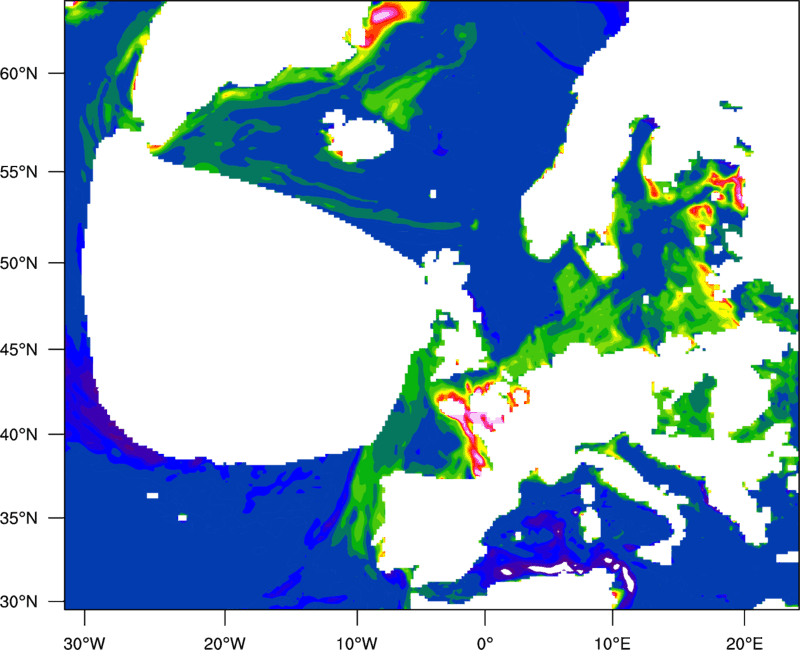Click the 20°E longitude label
Viewport: 800px width, 650px height.
point(744,643)
